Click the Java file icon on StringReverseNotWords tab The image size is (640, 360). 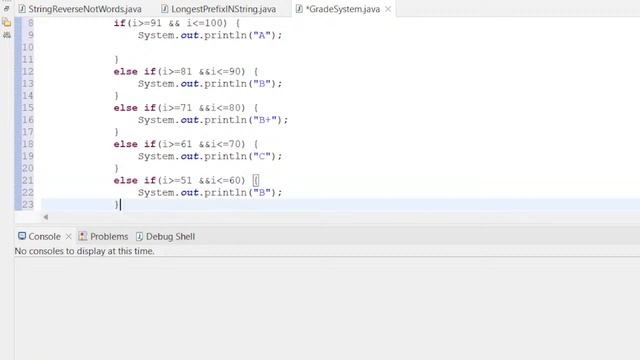[x=22, y=9]
